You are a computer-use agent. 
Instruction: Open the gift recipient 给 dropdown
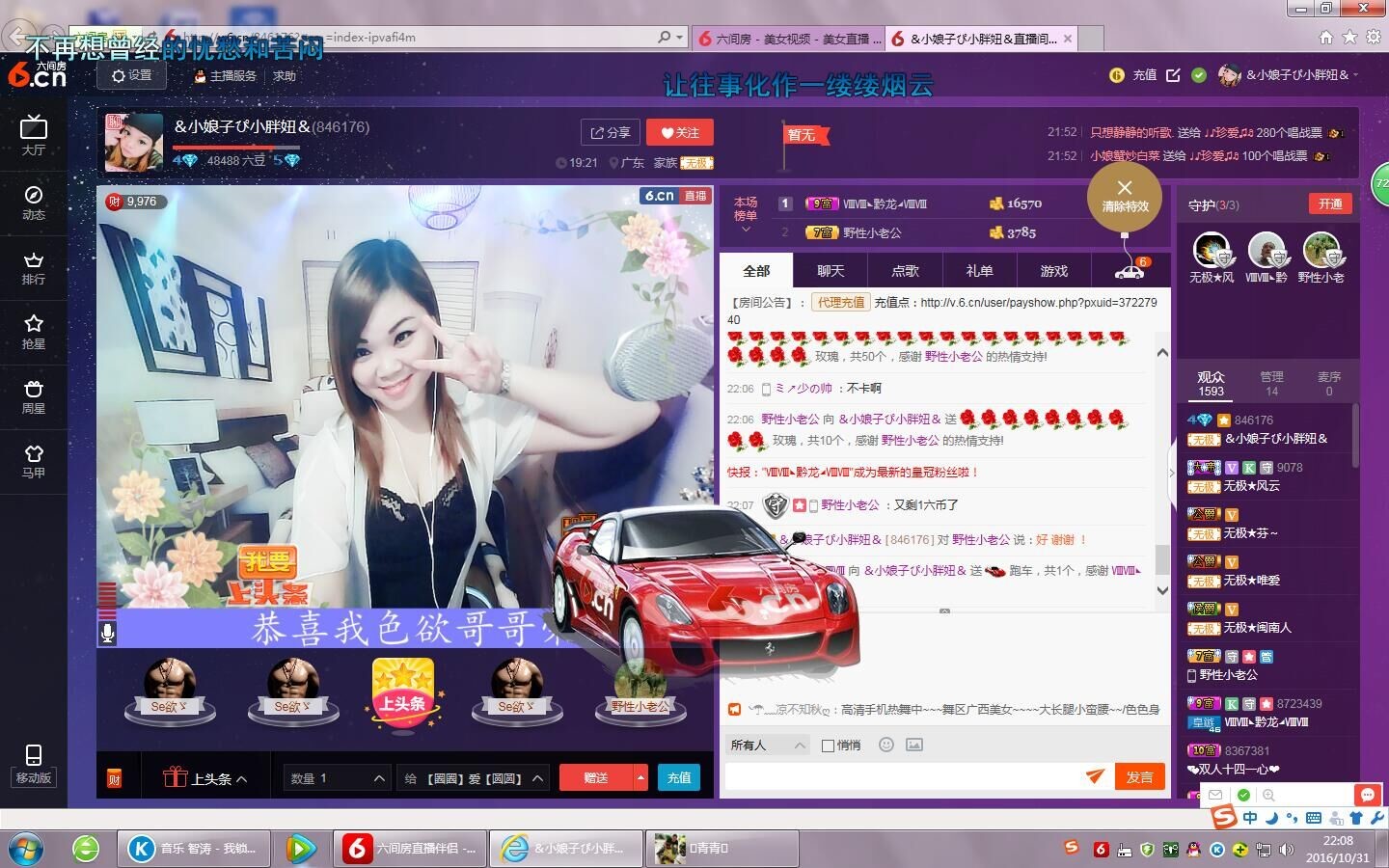[473, 777]
